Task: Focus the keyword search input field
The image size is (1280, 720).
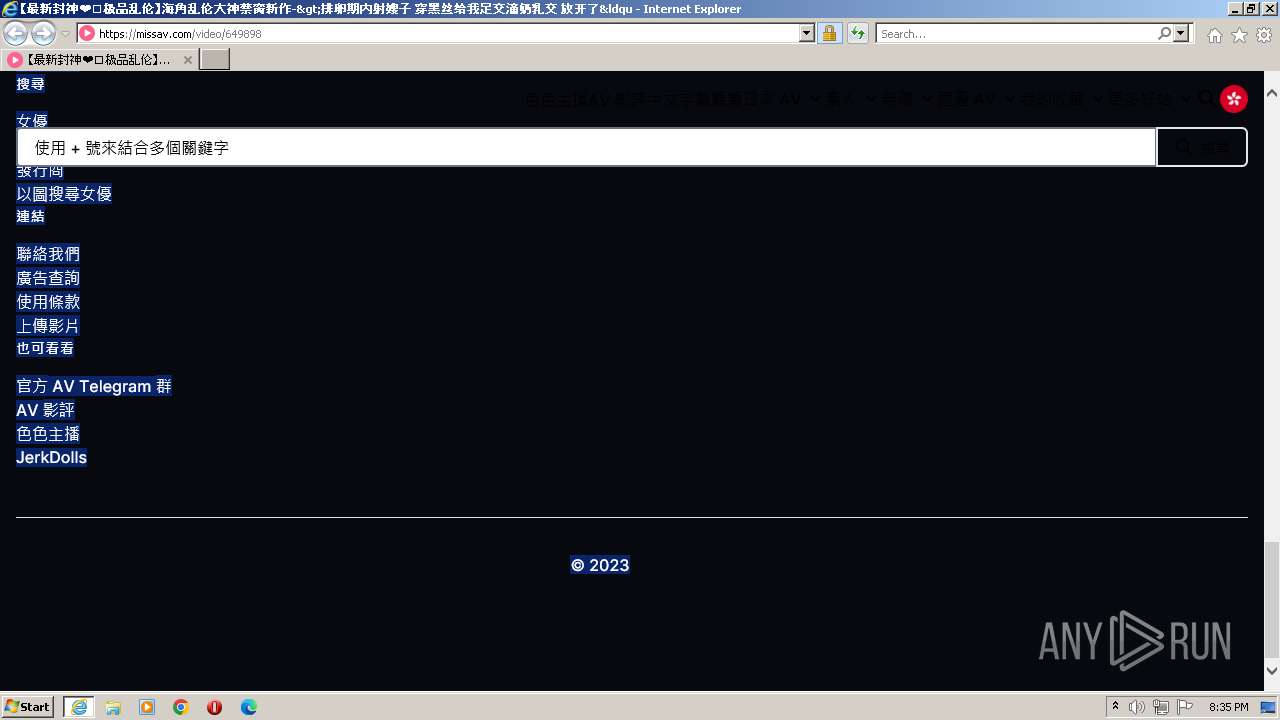Action: coord(586,147)
